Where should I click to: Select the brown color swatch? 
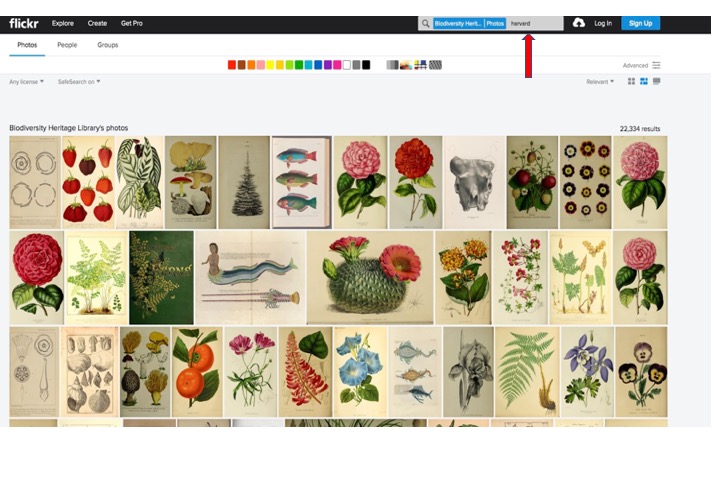242,65
